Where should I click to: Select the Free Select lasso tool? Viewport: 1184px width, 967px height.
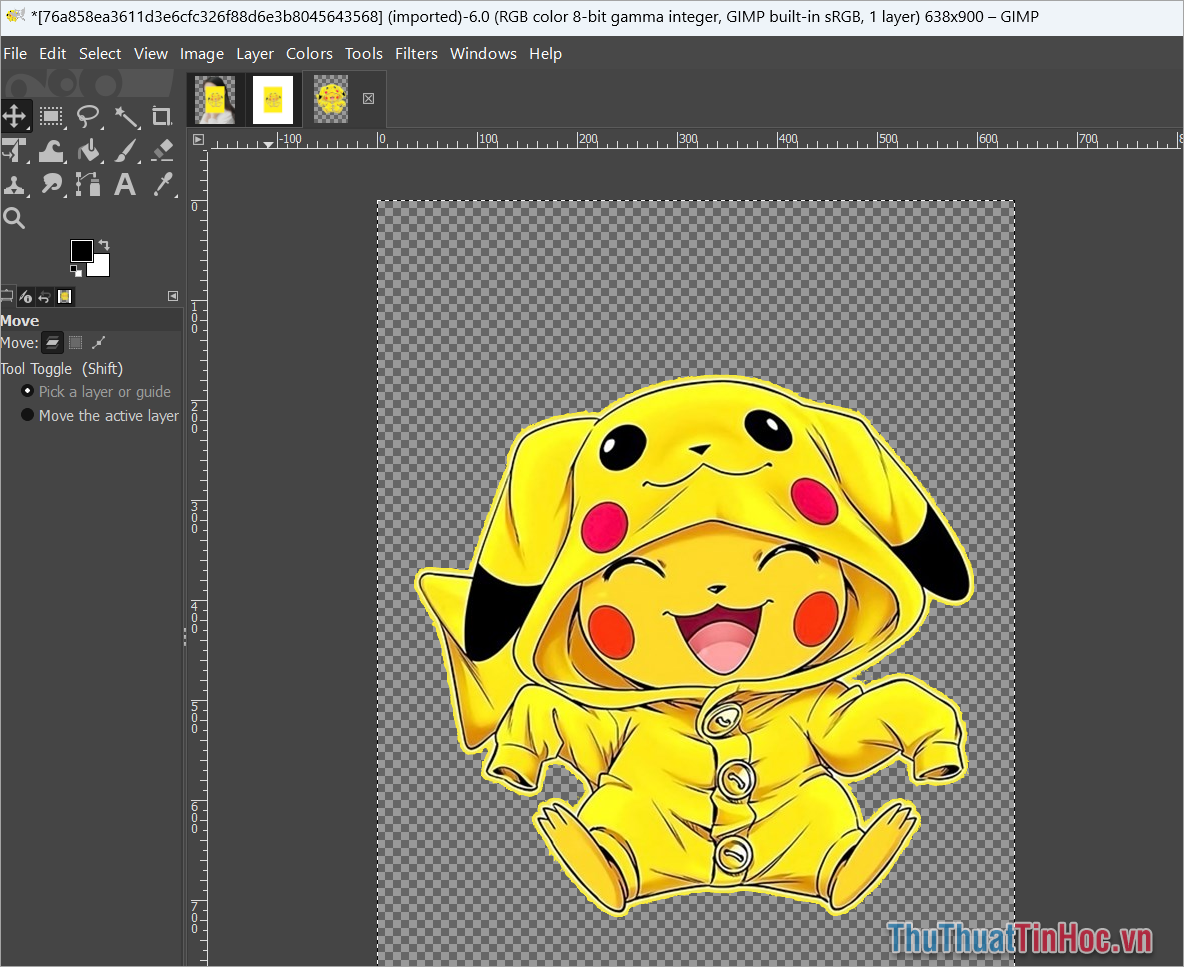(88, 116)
